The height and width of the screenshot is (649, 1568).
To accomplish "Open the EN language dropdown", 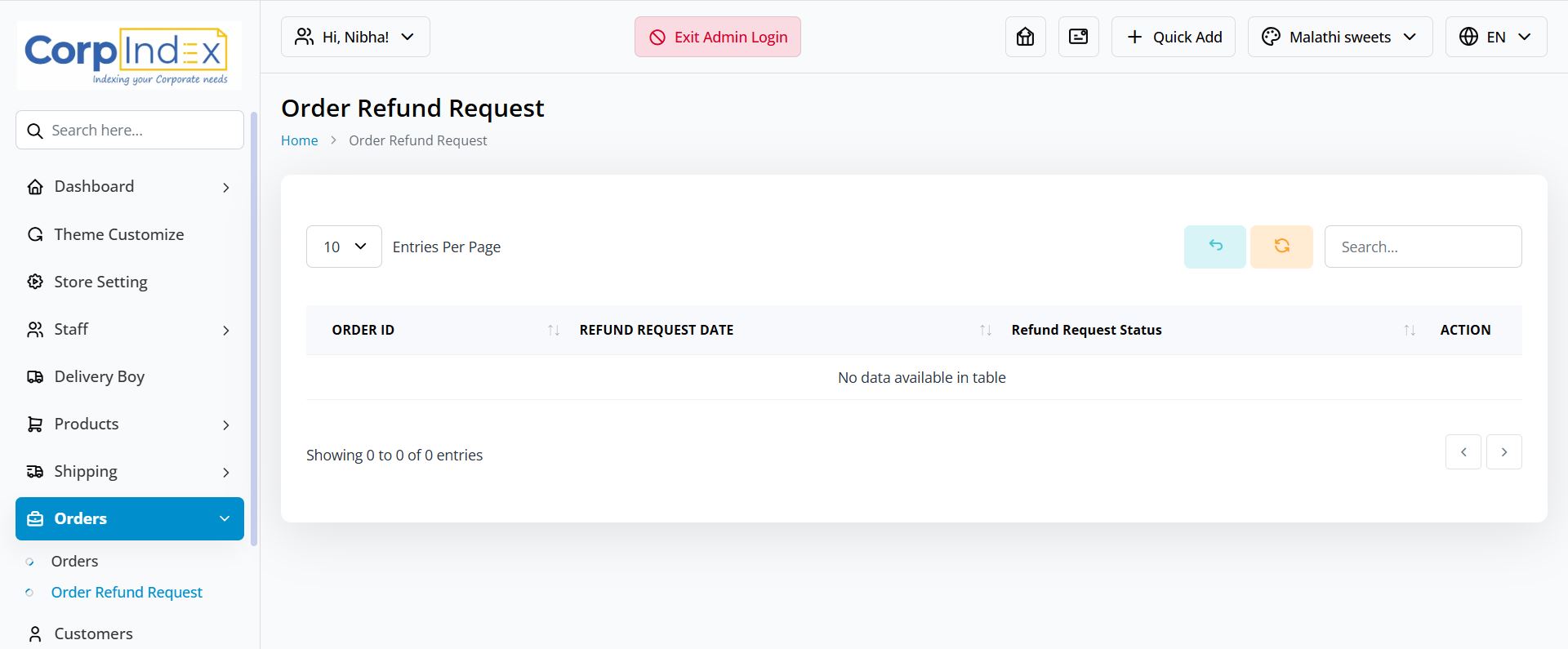I will [x=1495, y=37].
